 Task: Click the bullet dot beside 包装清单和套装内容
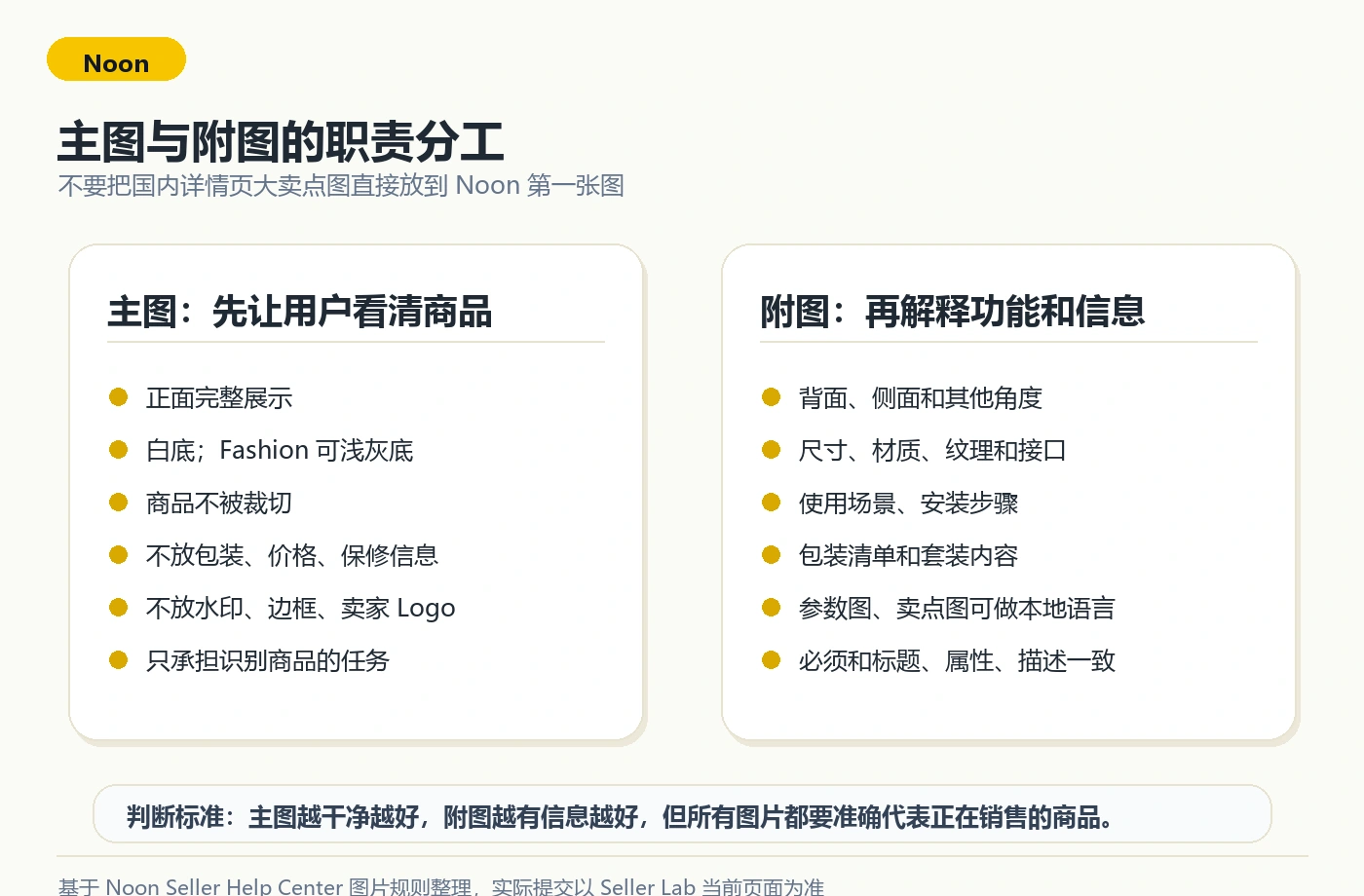pos(772,554)
